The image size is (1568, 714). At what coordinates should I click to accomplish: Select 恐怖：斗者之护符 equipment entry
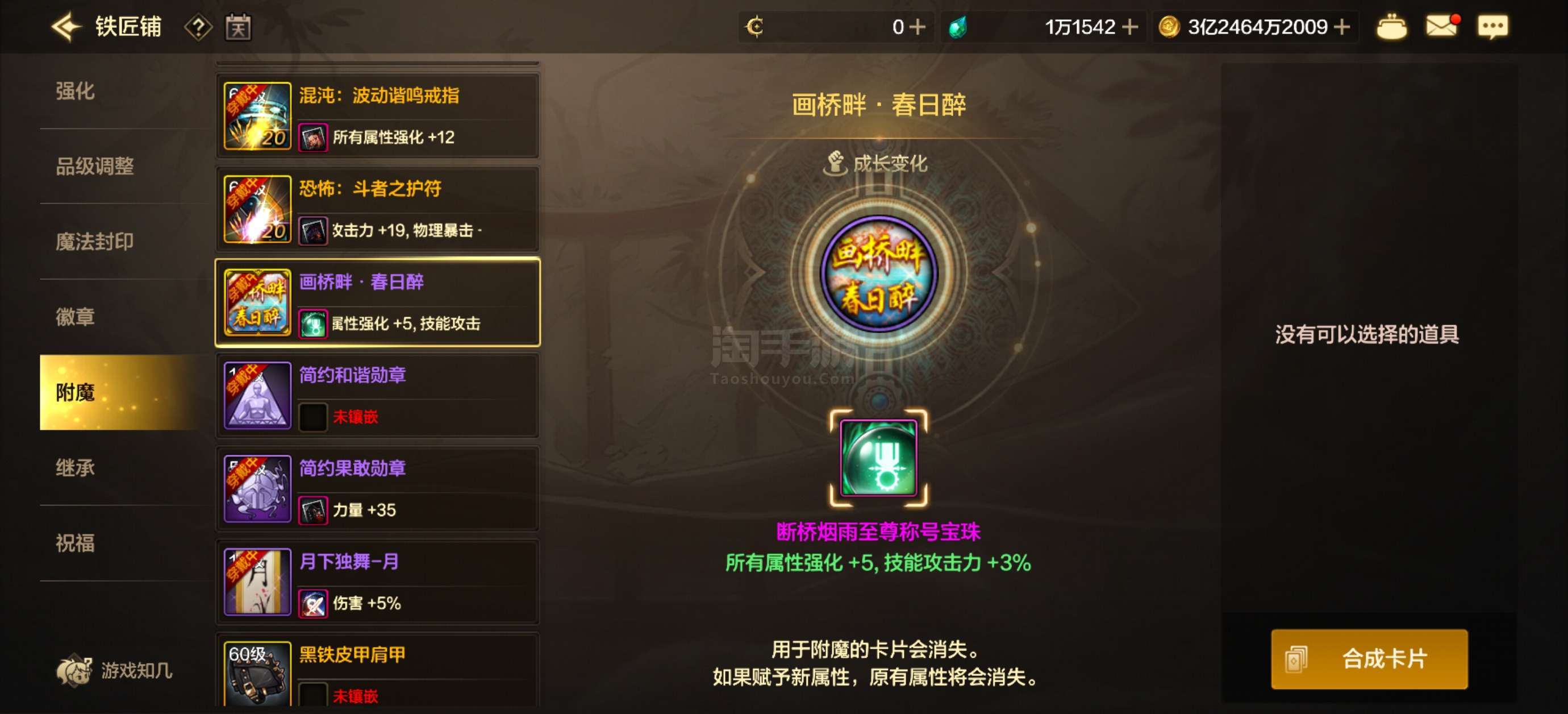(377, 209)
